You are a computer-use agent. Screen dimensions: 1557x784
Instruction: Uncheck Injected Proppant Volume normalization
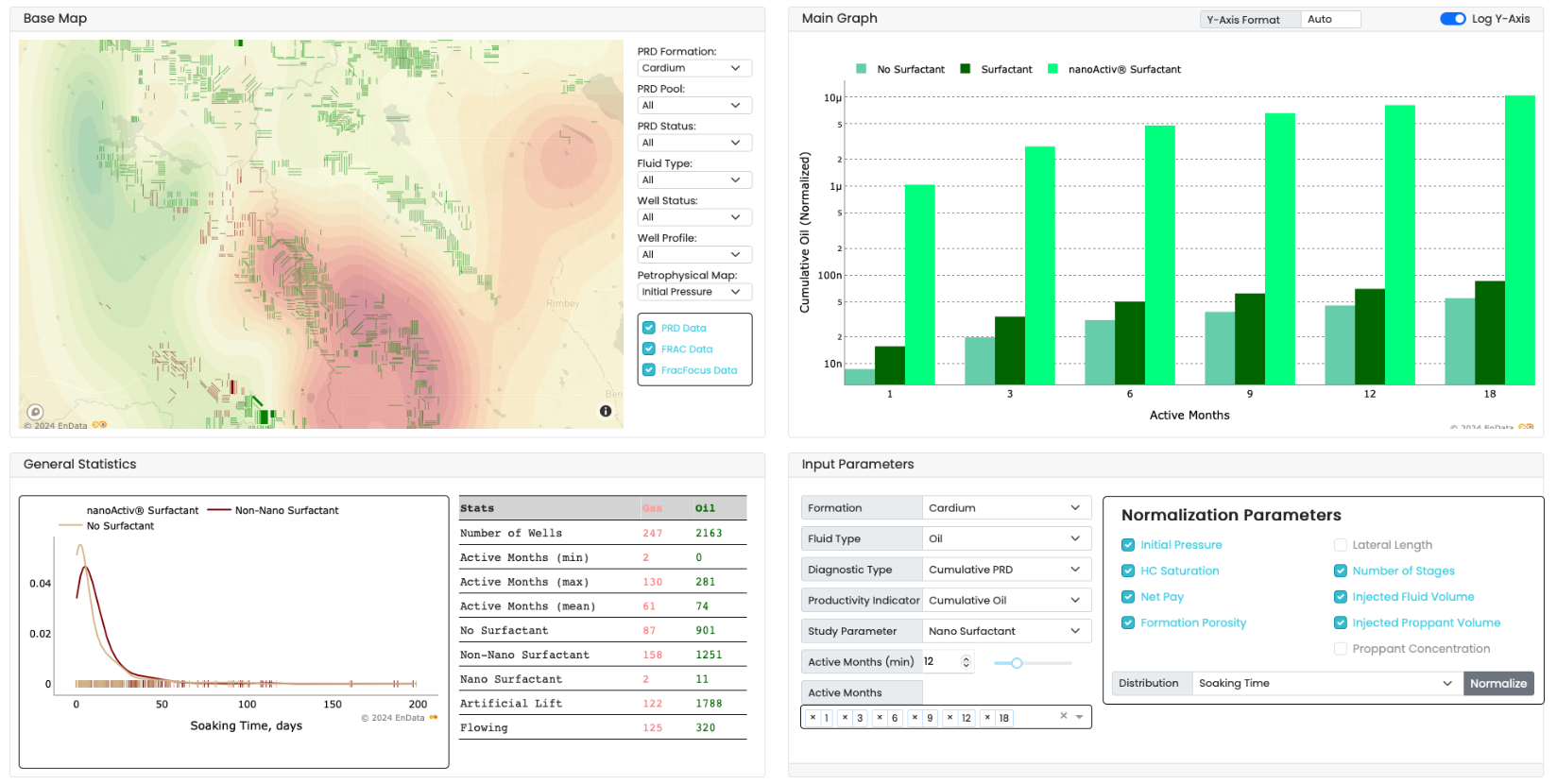(1340, 622)
